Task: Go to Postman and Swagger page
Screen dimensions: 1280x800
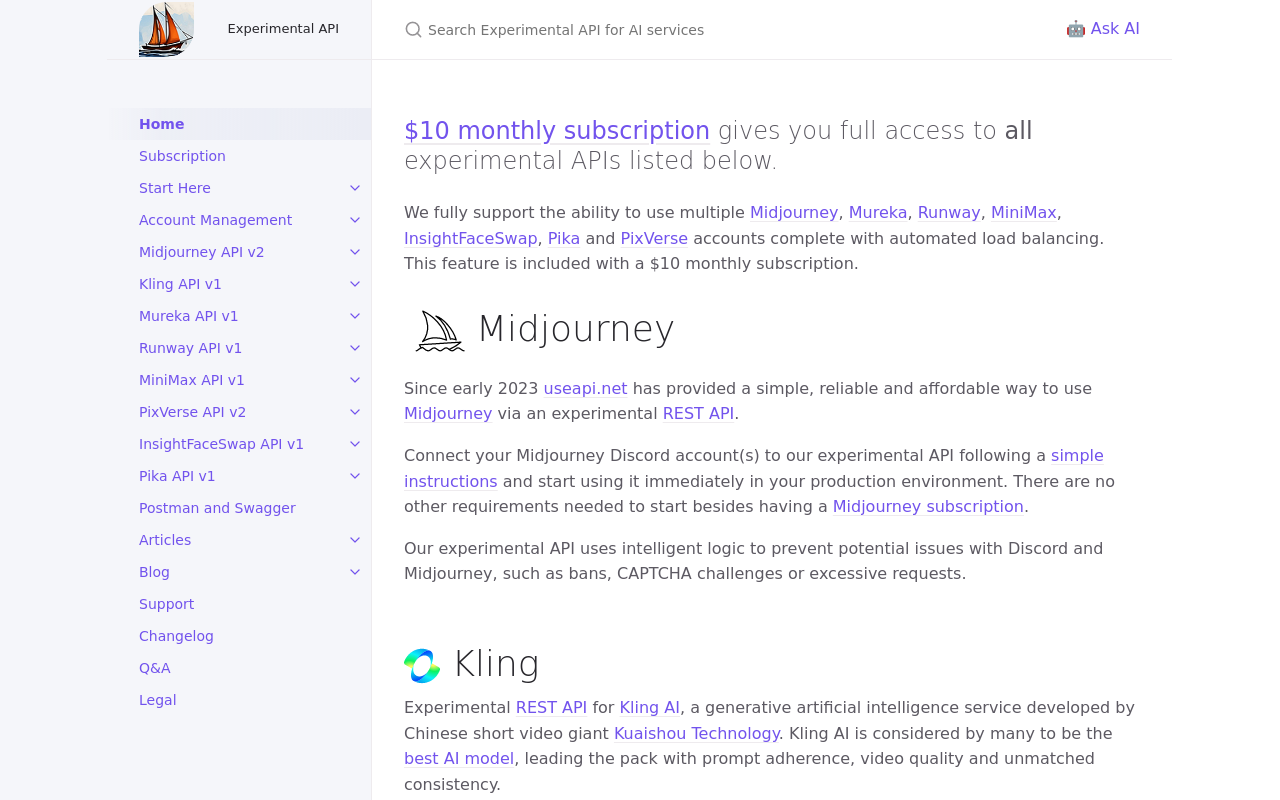Action: [x=217, y=508]
